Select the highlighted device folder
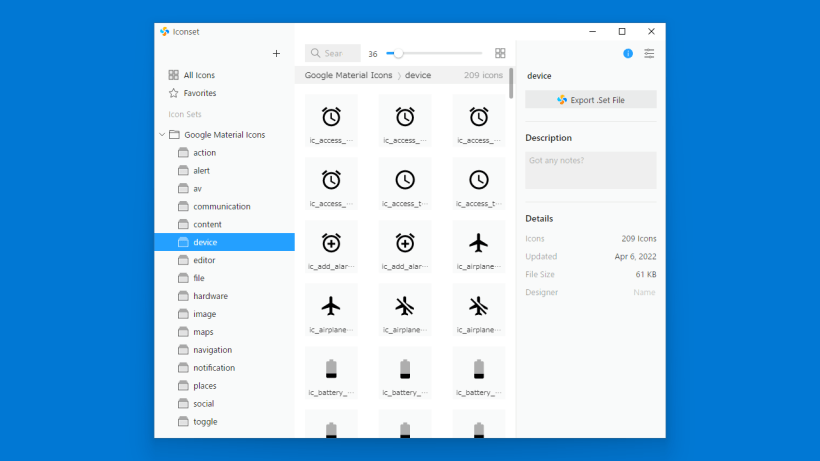Image resolution: width=820 pixels, height=461 pixels. (224, 242)
